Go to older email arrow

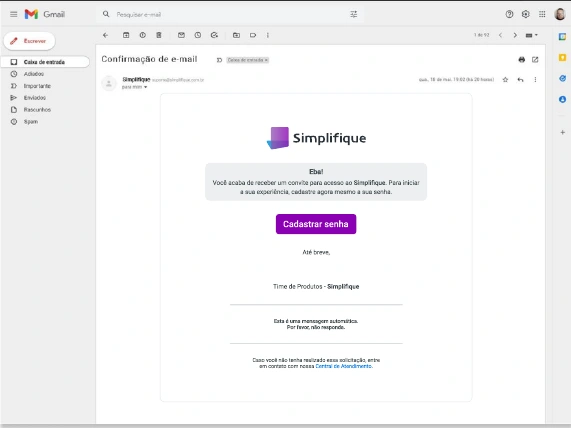pos(515,35)
